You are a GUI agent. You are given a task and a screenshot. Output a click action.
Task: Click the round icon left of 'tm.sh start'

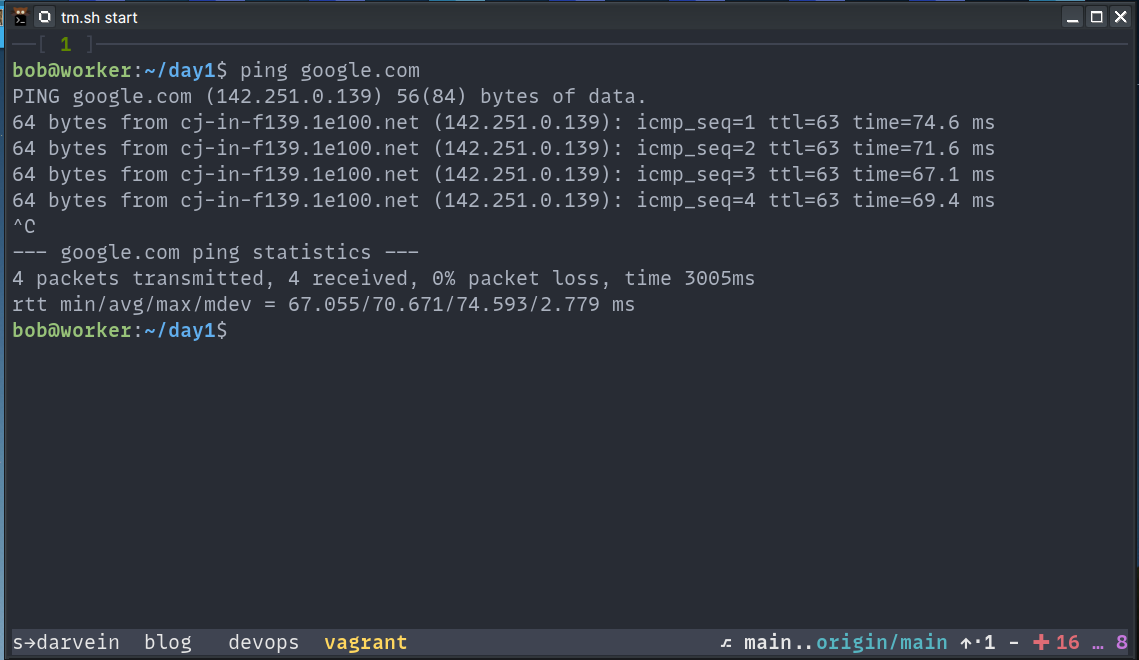coord(45,17)
